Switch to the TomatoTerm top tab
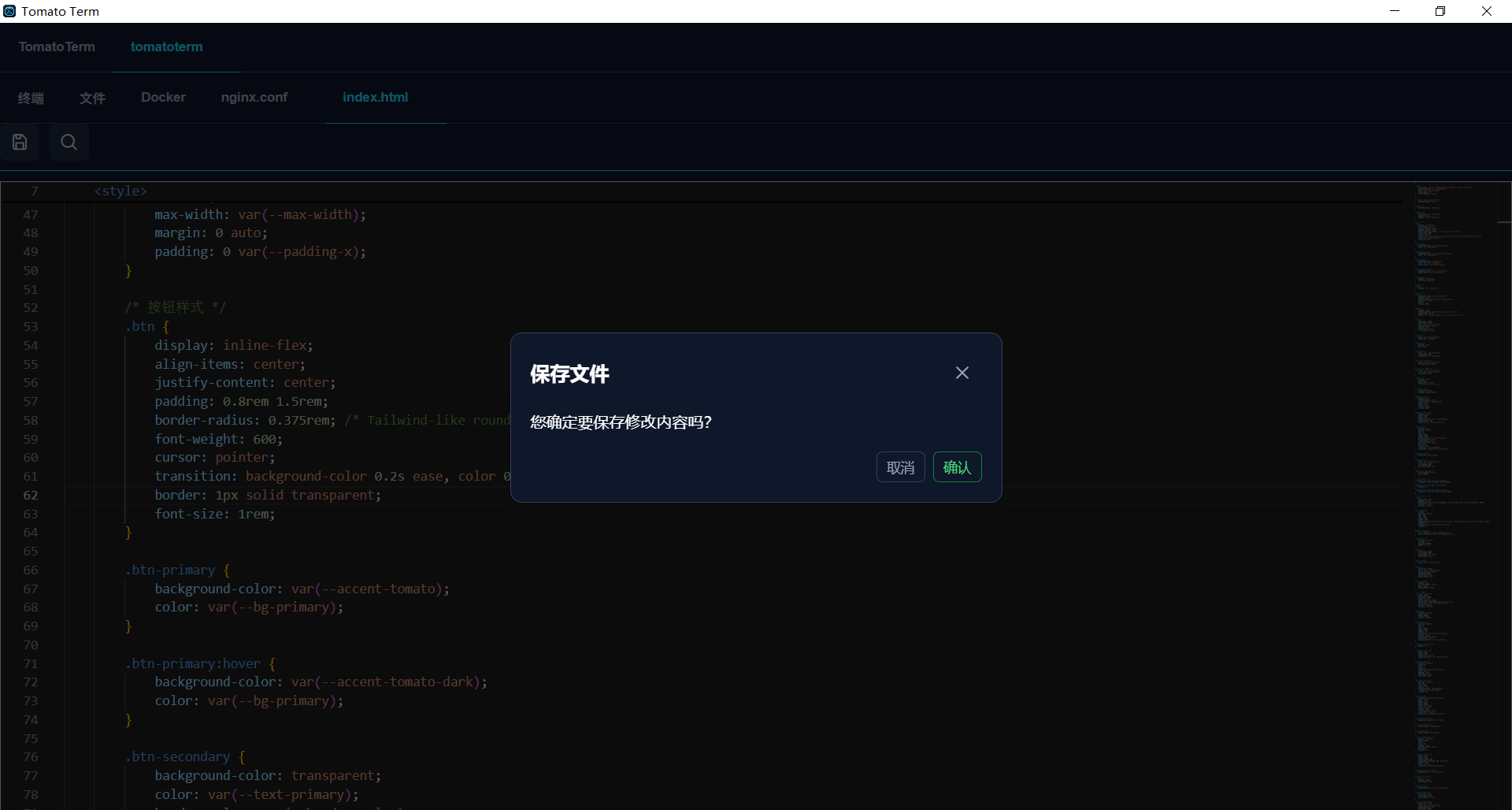This screenshot has height=810, width=1512. [57, 47]
